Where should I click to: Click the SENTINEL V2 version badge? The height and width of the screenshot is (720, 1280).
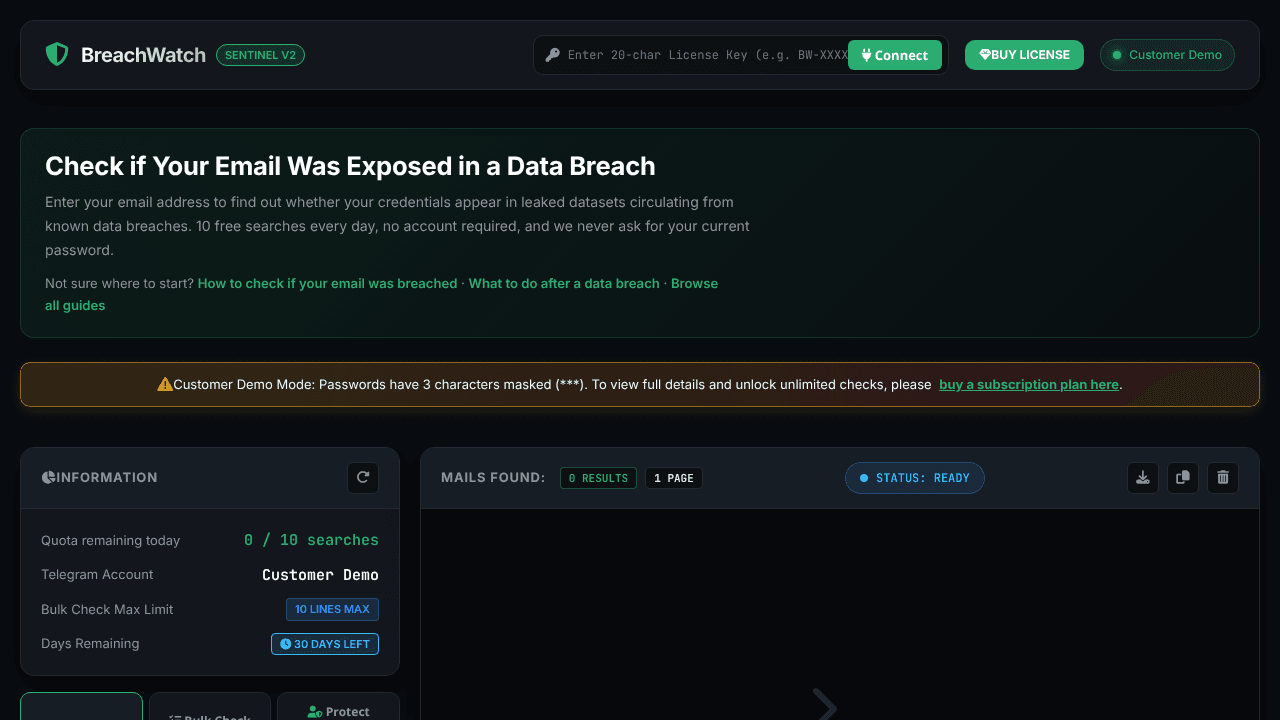tap(260, 55)
